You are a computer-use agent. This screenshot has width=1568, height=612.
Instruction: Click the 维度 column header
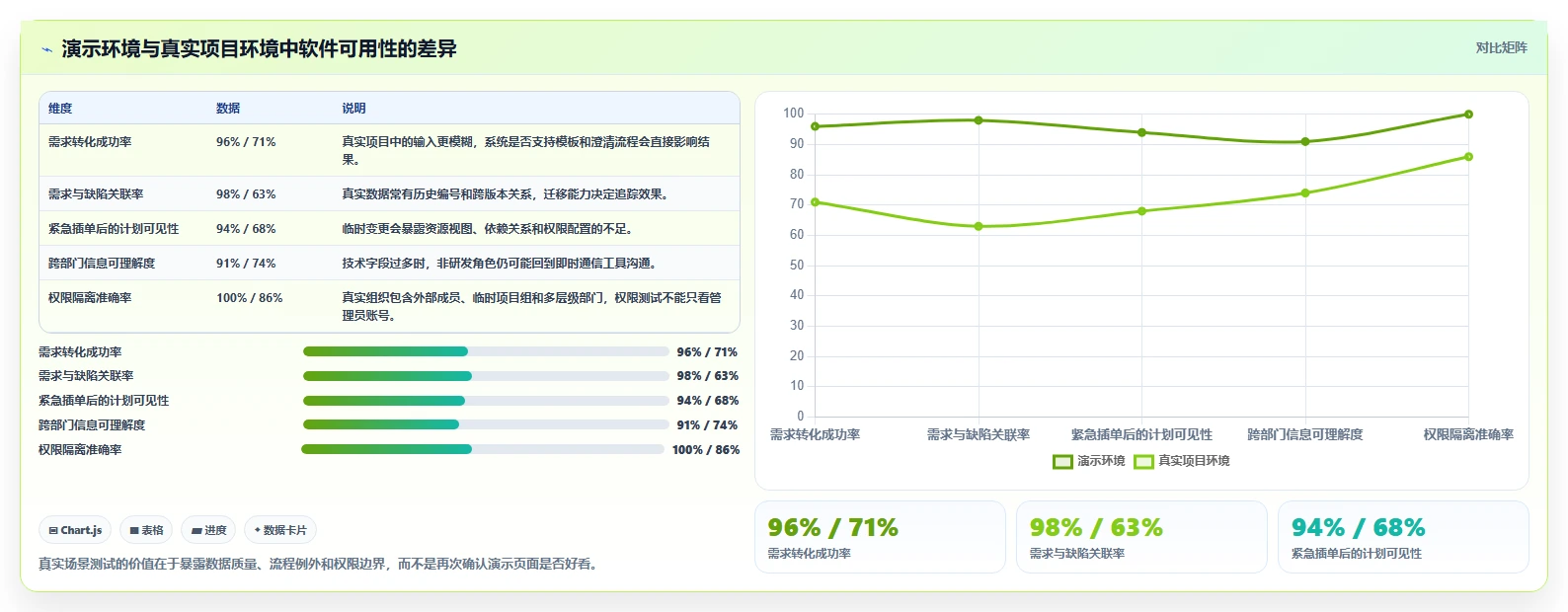point(60,109)
